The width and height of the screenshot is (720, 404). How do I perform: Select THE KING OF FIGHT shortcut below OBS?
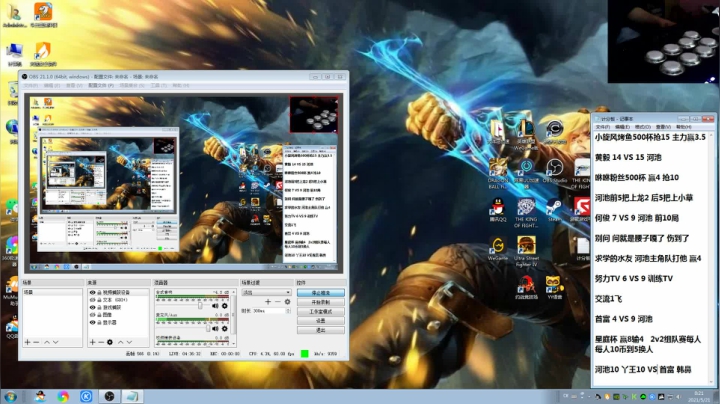526,213
